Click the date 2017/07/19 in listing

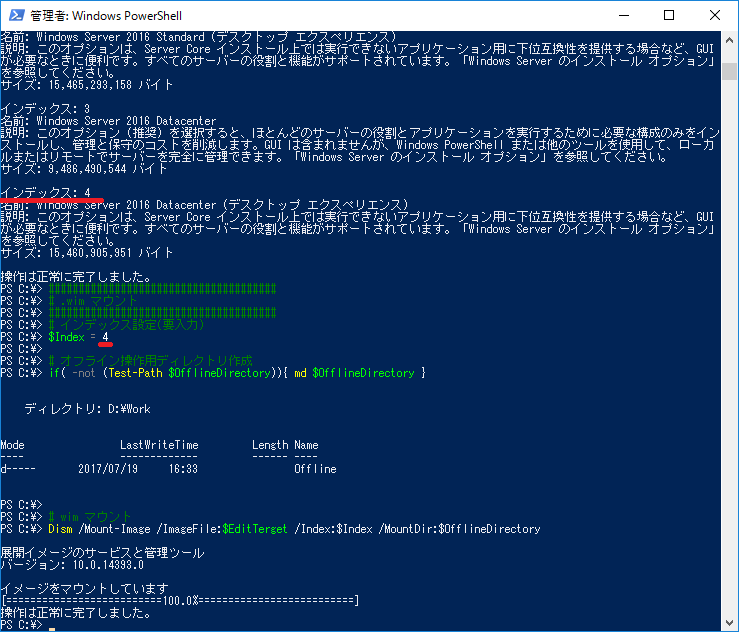pyautogui.click(x=108, y=469)
